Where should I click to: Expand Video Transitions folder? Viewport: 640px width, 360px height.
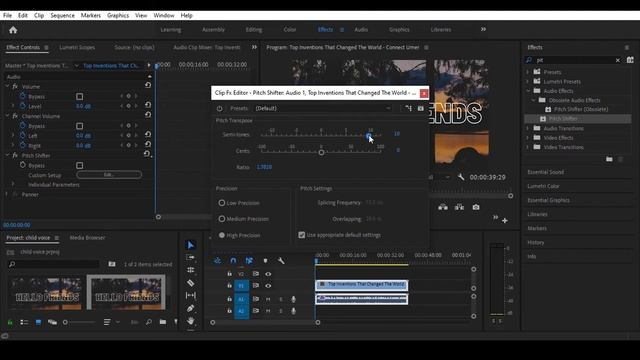(527, 147)
